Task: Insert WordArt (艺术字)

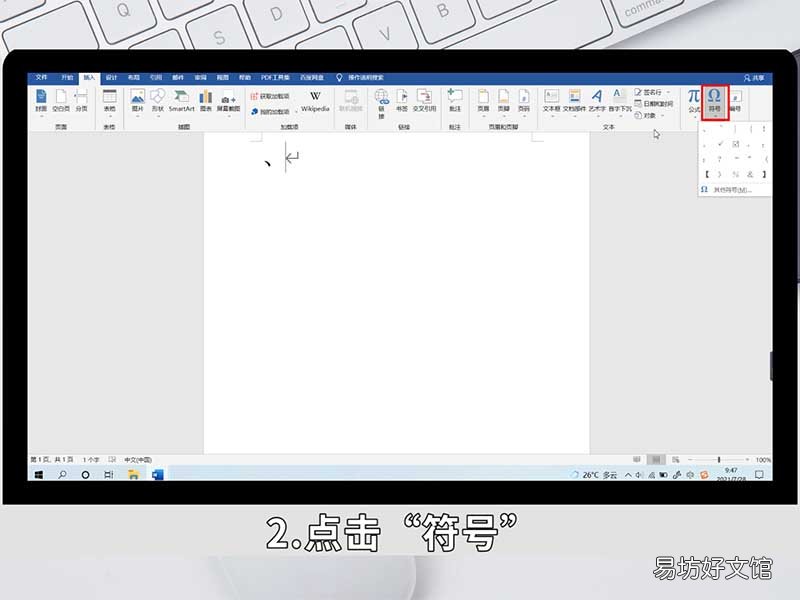Action: (x=597, y=101)
